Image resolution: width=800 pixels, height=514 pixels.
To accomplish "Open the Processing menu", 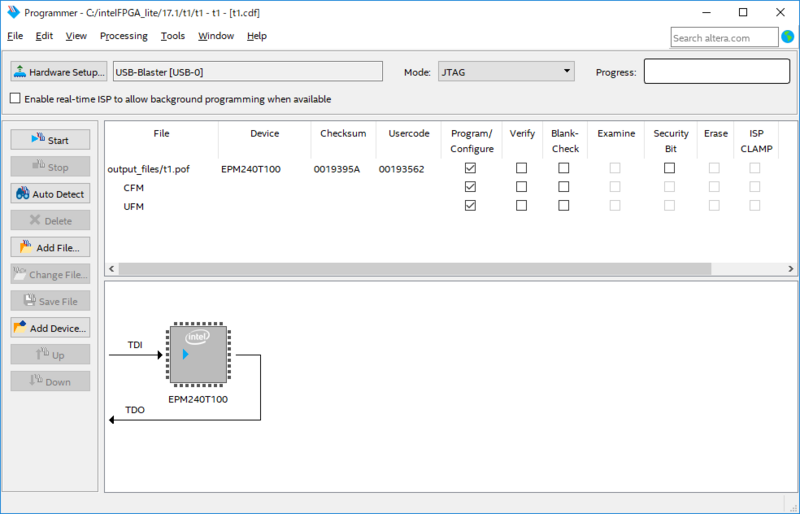I will (x=123, y=36).
